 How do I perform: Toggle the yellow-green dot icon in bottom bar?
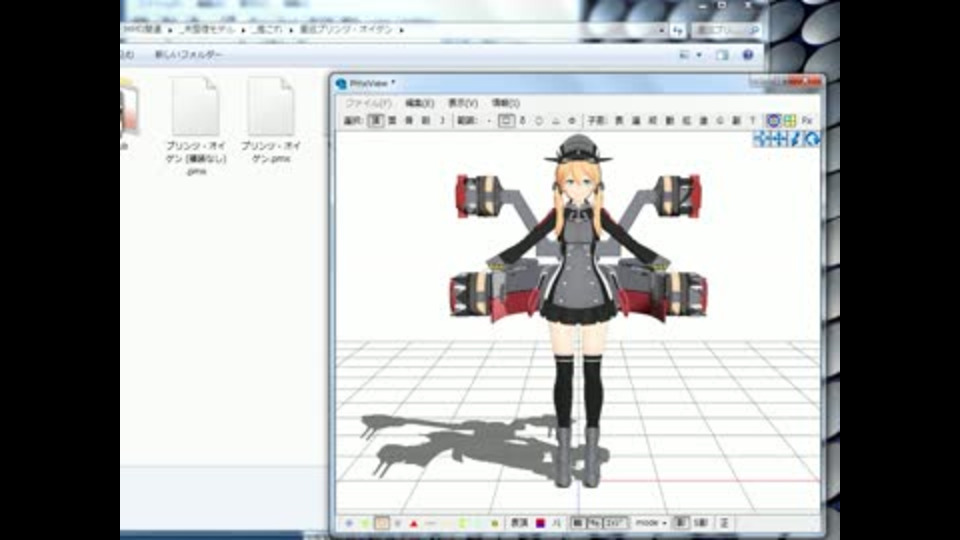[x=494, y=523]
